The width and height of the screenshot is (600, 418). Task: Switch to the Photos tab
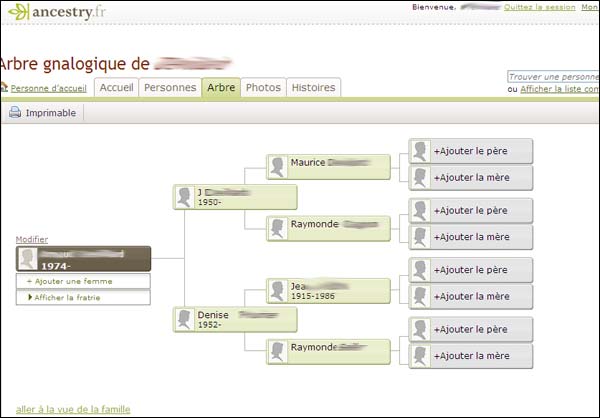263,88
